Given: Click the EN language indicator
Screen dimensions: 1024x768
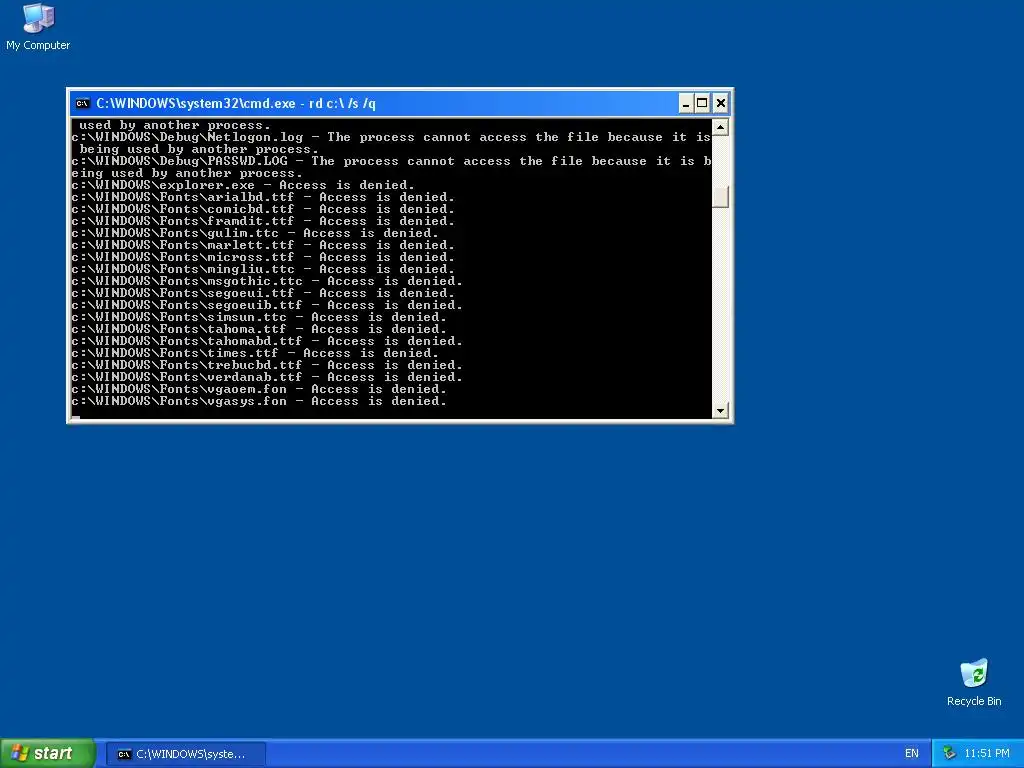Looking at the screenshot, I should pos(912,754).
